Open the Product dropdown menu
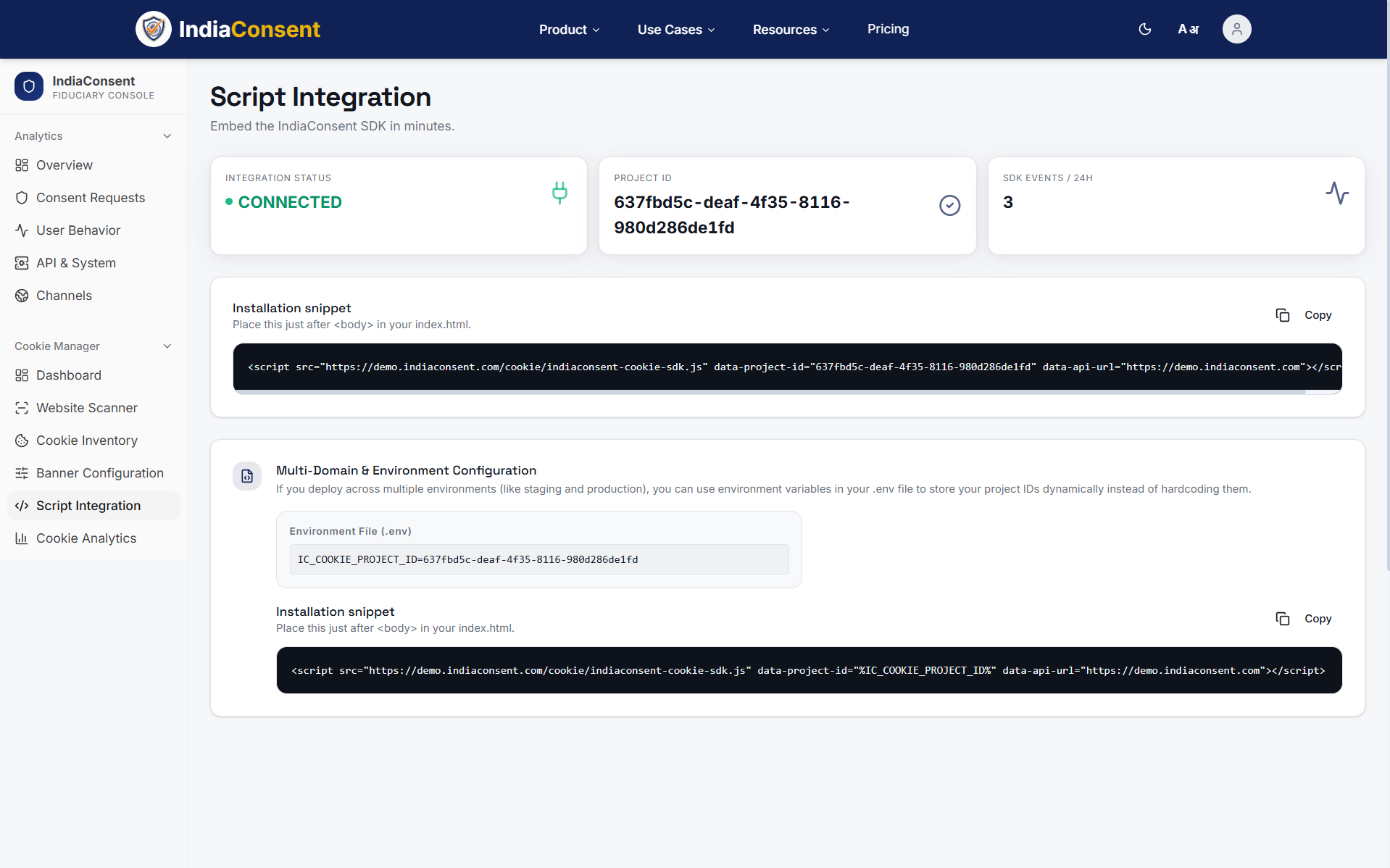1390x868 pixels. pyautogui.click(x=570, y=30)
